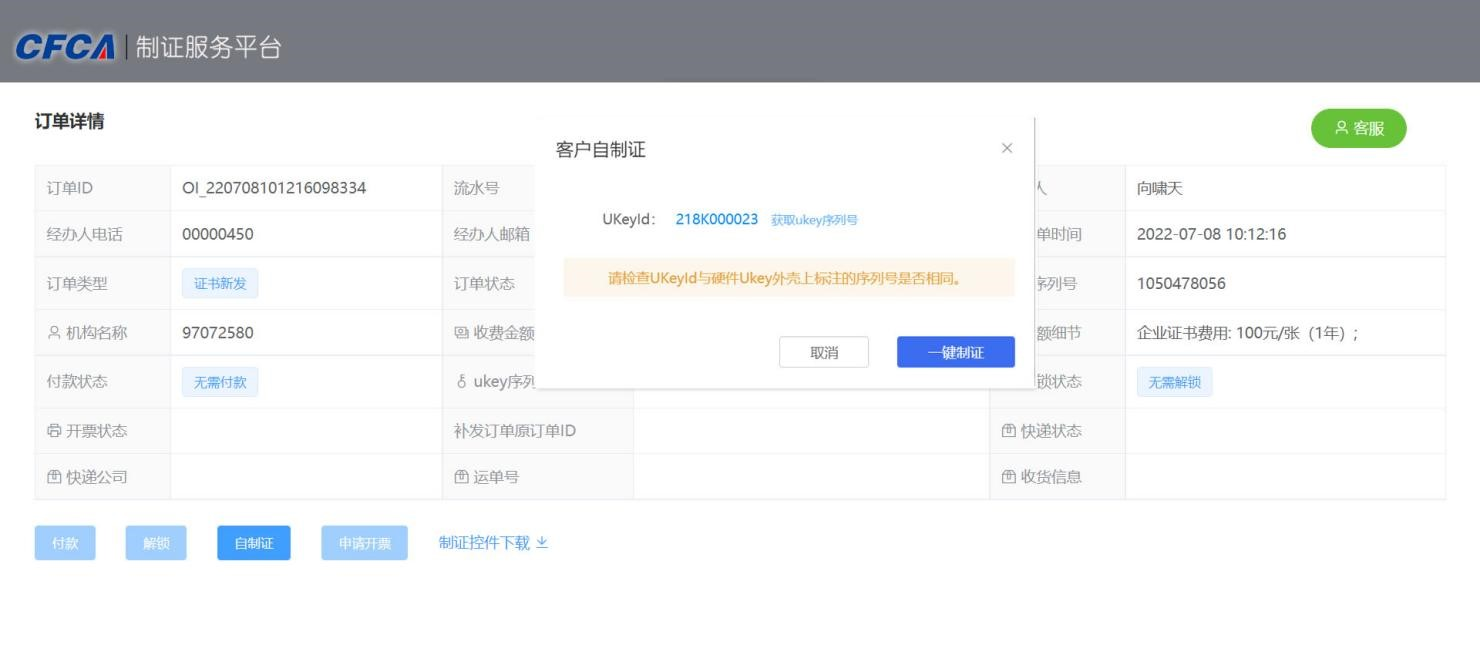Click the 企业证书费用 detail text
The width and height of the screenshot is (1480, 672).
click(1248, 333)
